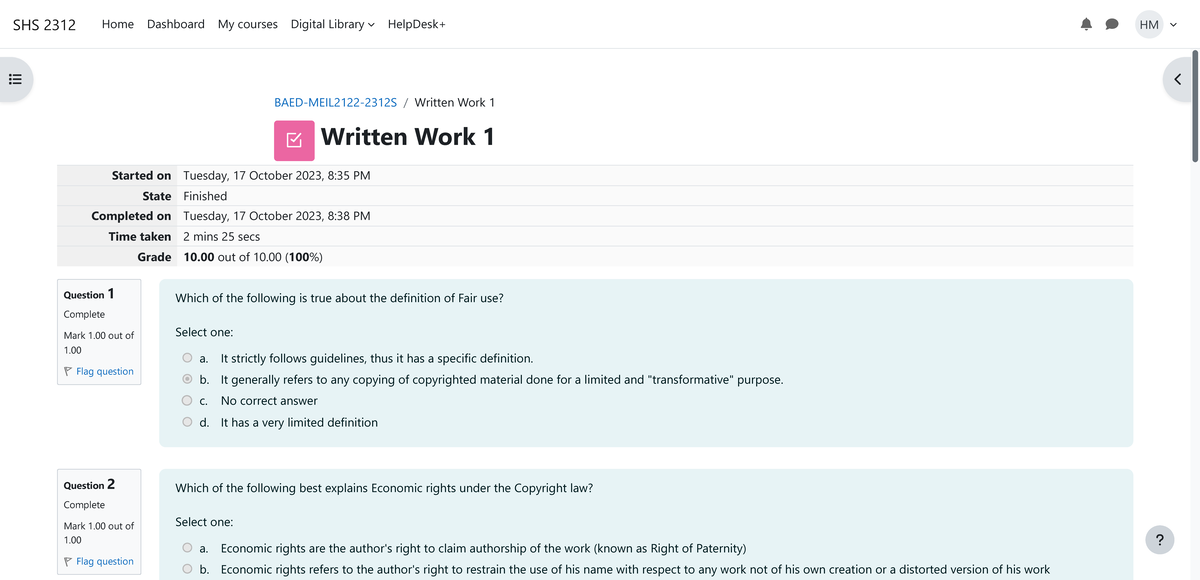Select answer option b in Question 2
The height and width of the screenshot is (580, 1200).
(186, 568)
